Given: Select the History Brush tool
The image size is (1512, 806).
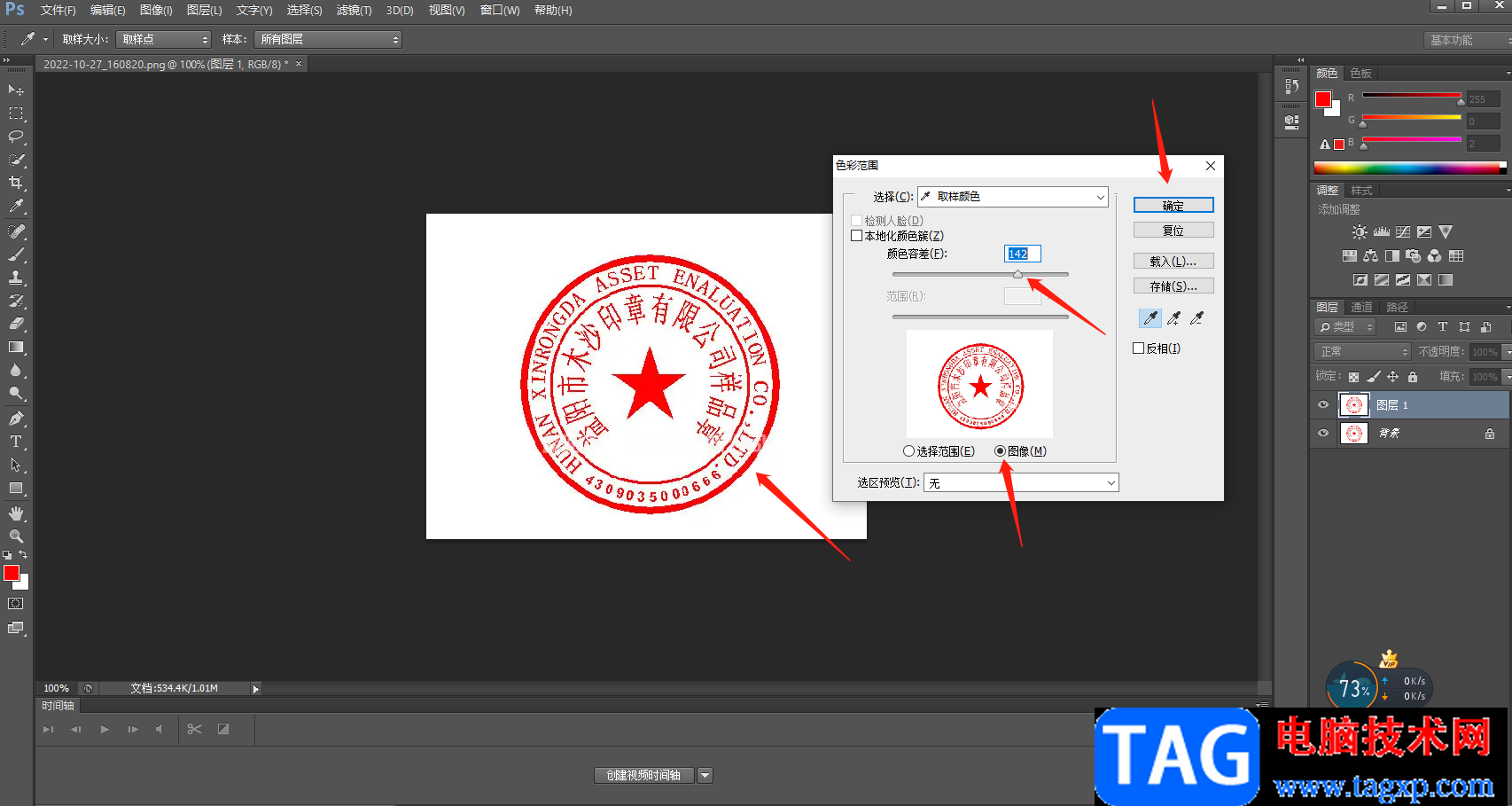Looking at the screenshot, I should (16, 301).
